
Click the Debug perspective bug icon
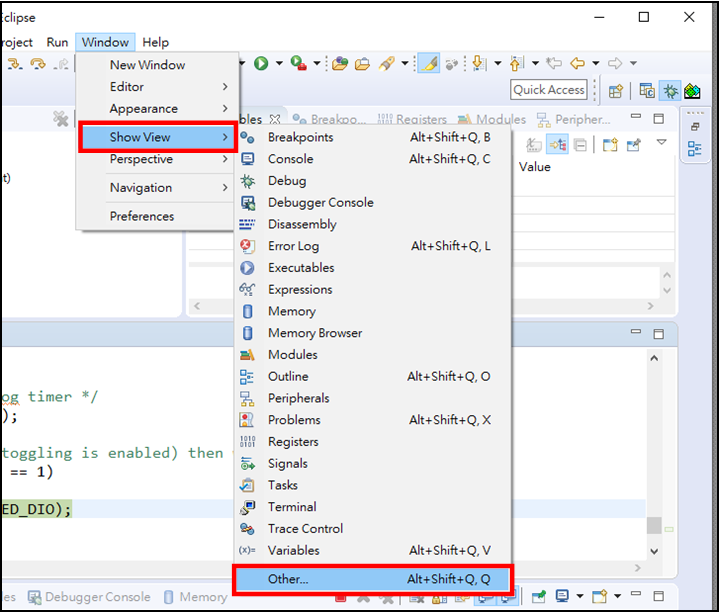(670, 90)
